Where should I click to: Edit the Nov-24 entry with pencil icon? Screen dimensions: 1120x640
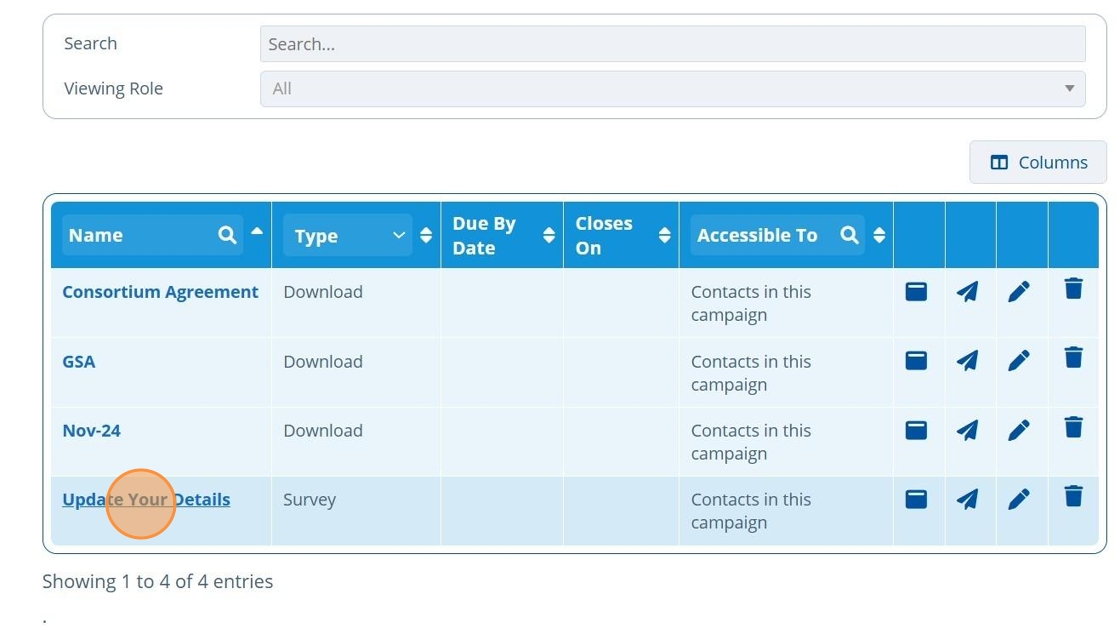[x=1019, y=430]
